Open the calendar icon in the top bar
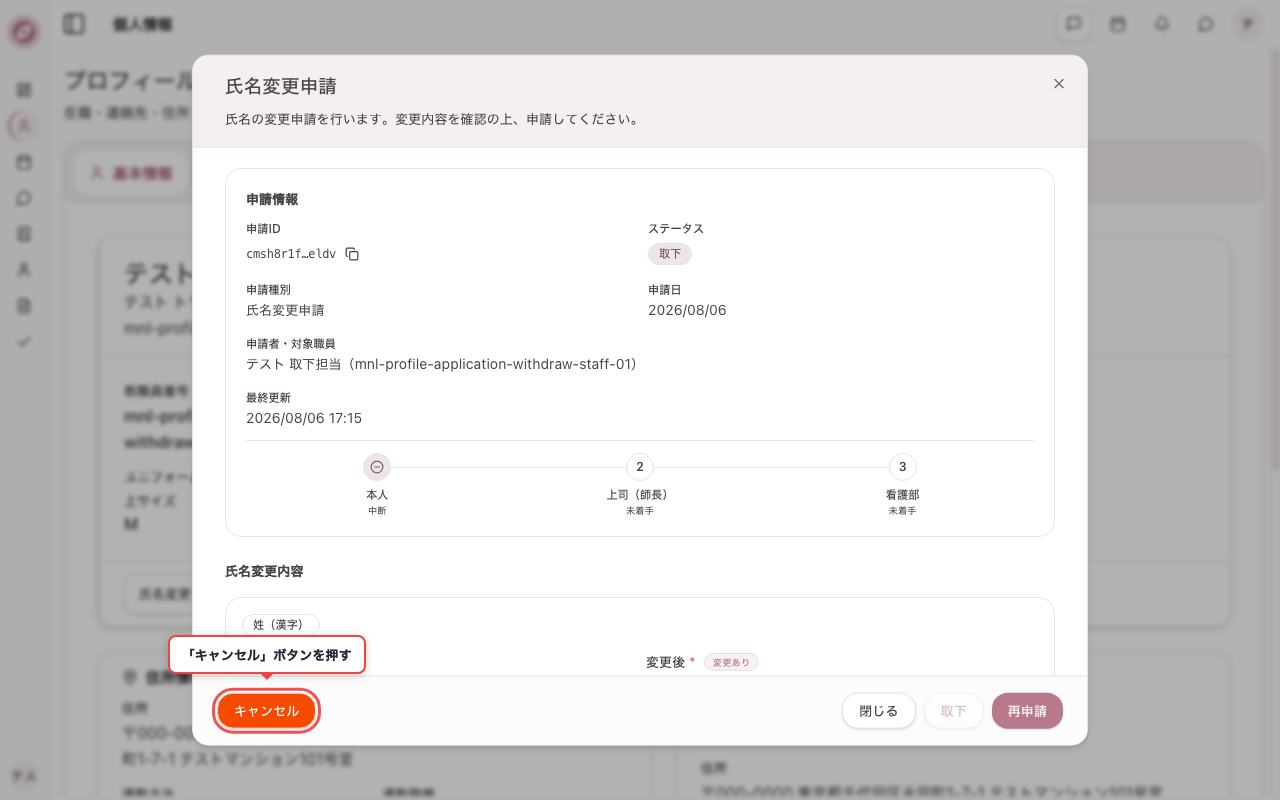The height and width of the screenshot is (800, 1280). coord(1118,24)
